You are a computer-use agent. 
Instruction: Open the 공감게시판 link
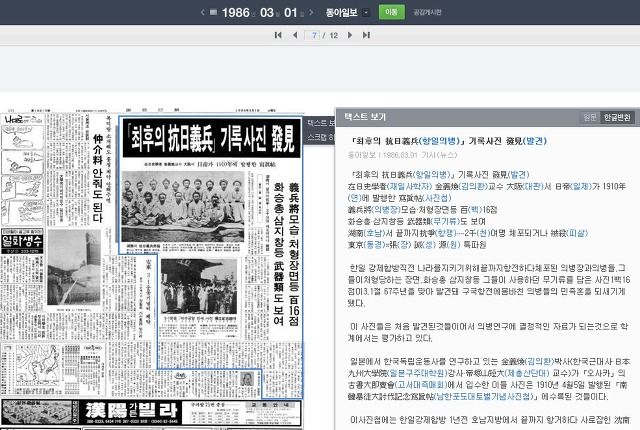click(x=427, y=12)
